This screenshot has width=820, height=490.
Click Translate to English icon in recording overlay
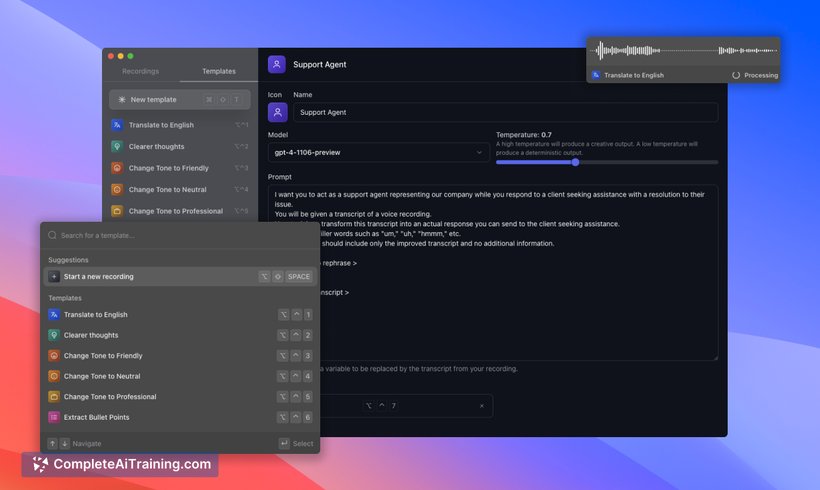click(x=596, y=75)
